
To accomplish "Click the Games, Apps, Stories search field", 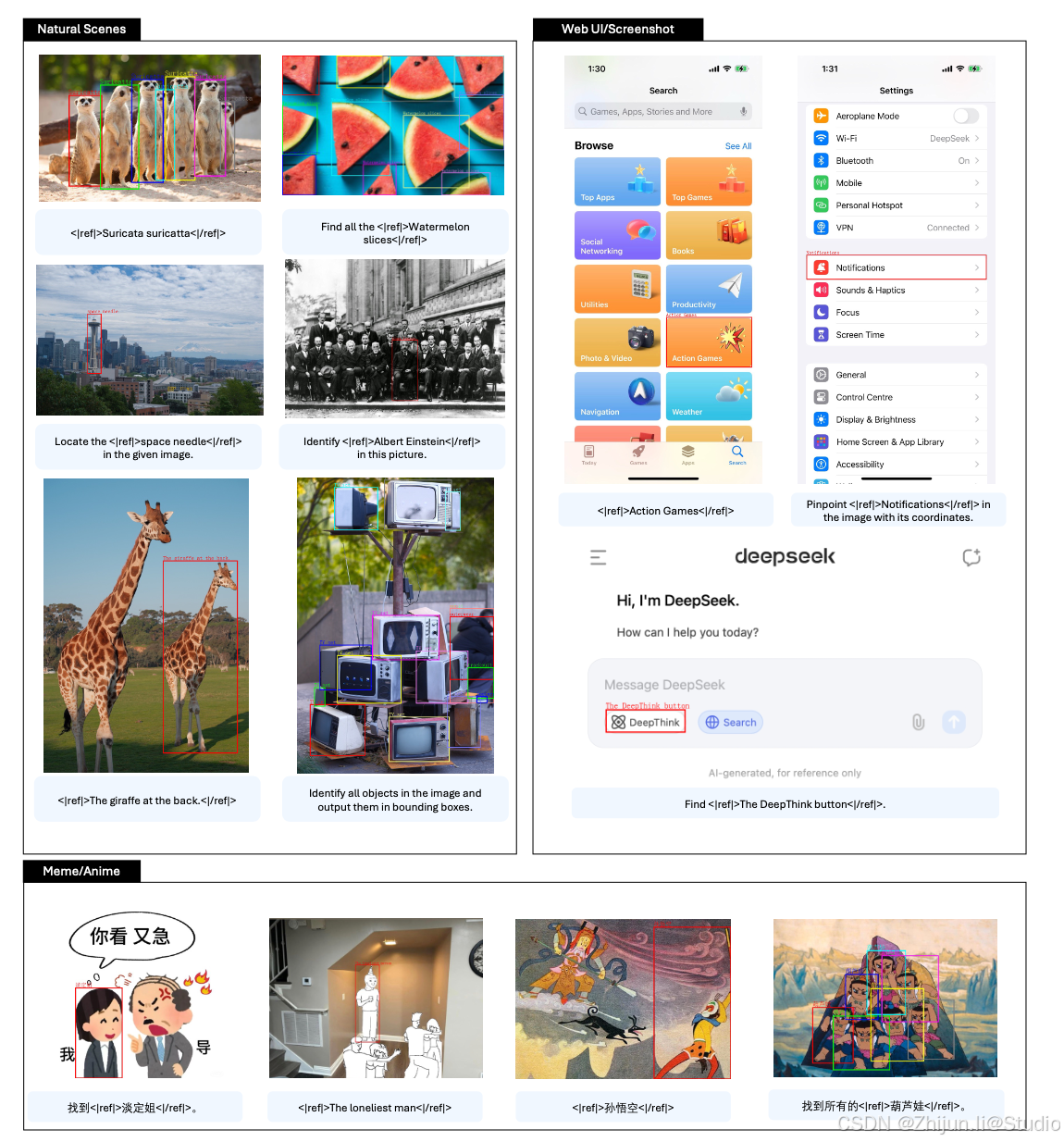I will click(650, 111).
